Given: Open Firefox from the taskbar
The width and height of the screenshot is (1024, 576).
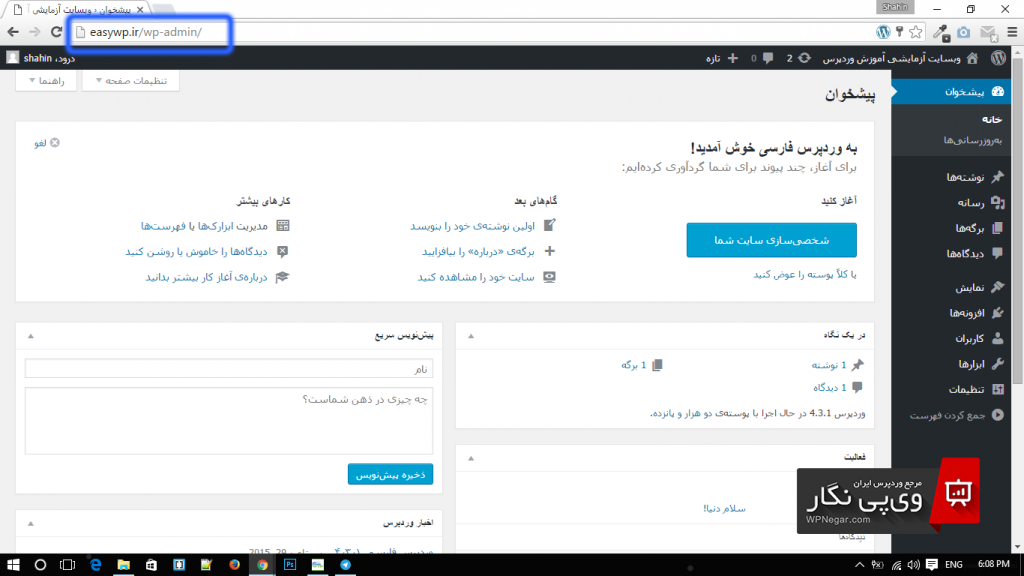Looking at the screenshot, I should pos(234,565).
